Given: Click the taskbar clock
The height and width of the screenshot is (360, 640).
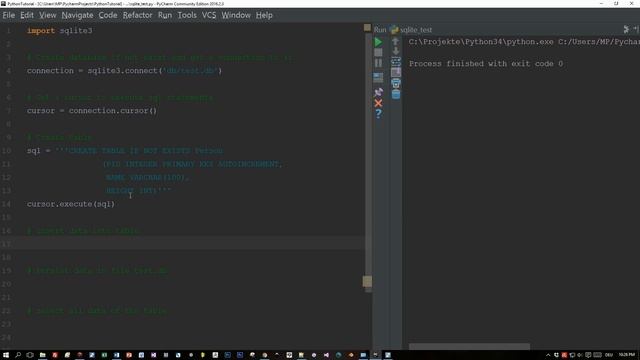Looking at the screenshot, I should point(627,355).
